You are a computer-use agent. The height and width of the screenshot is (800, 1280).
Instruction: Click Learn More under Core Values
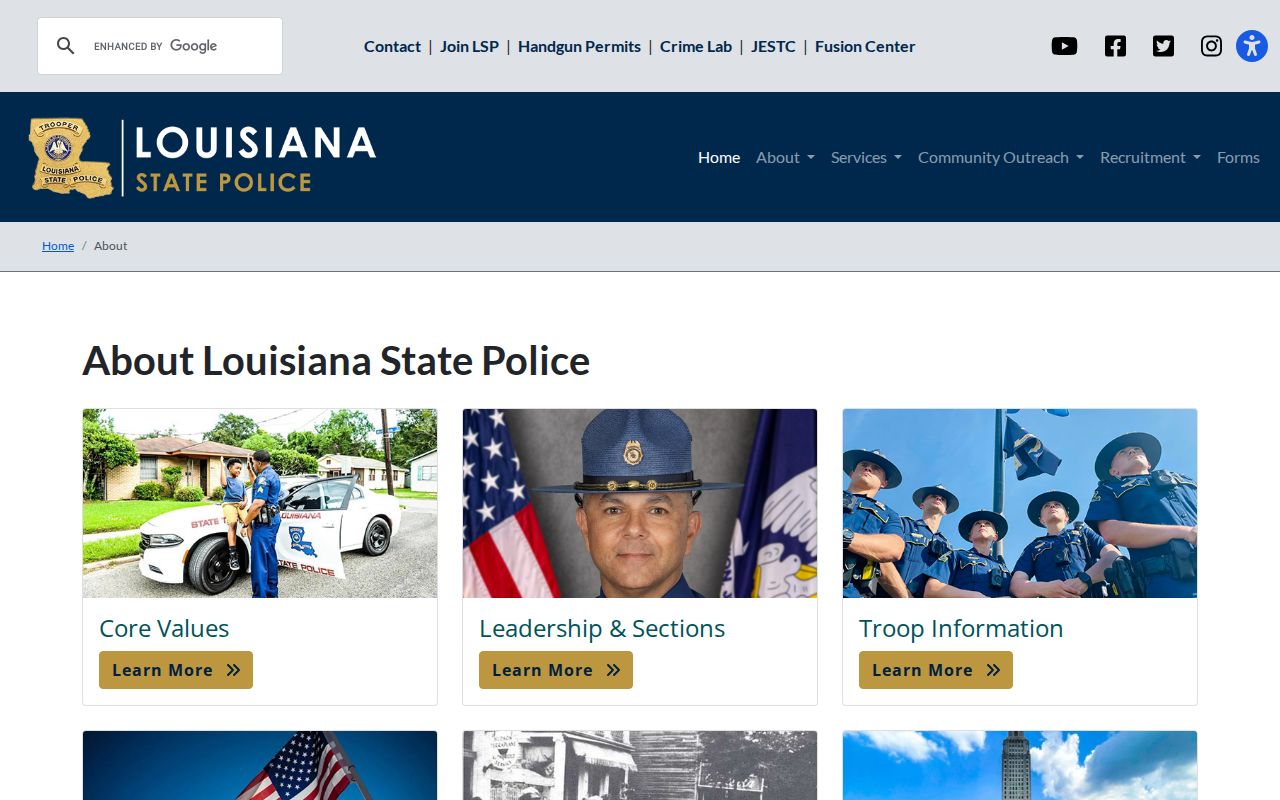click(176, 670)
